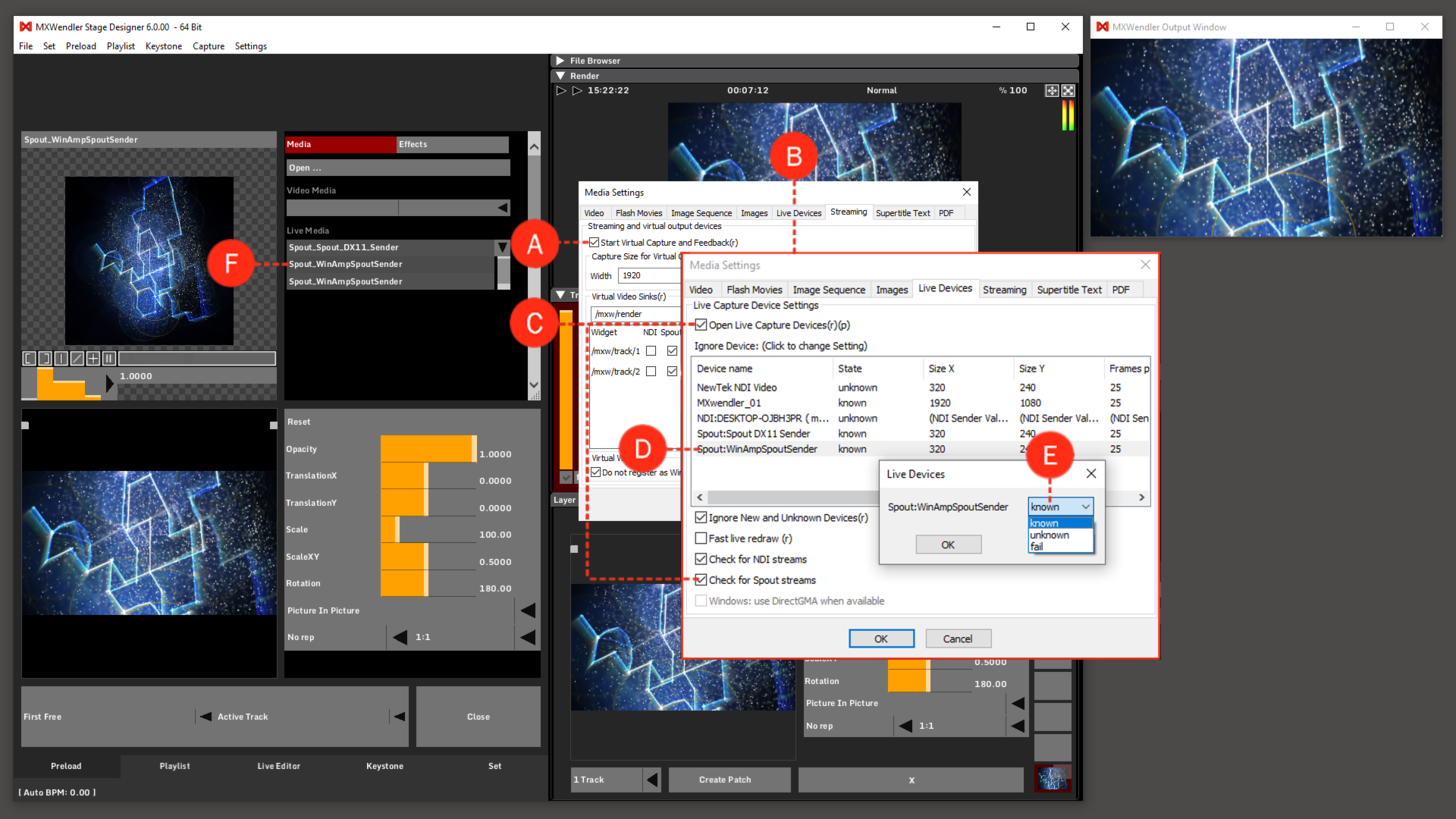1456x819 pixels.
Task: Click the plus icon under the Spout preview
Action: [93, 358]
